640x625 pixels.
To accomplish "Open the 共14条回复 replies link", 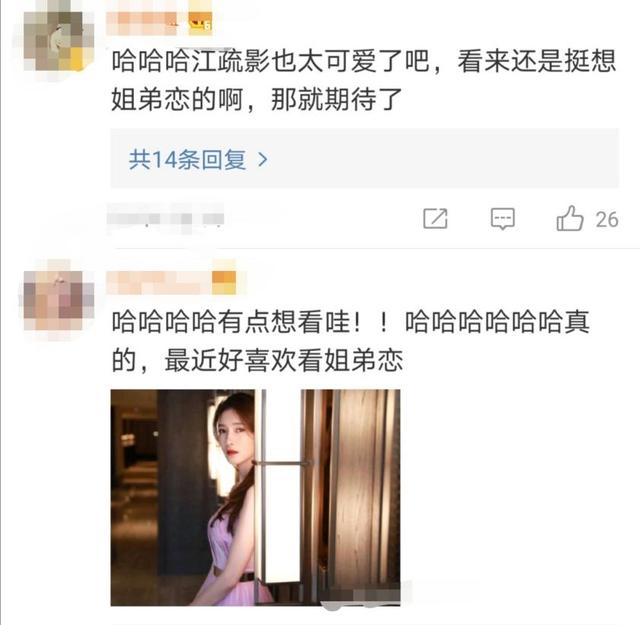I will coord(188,160).
